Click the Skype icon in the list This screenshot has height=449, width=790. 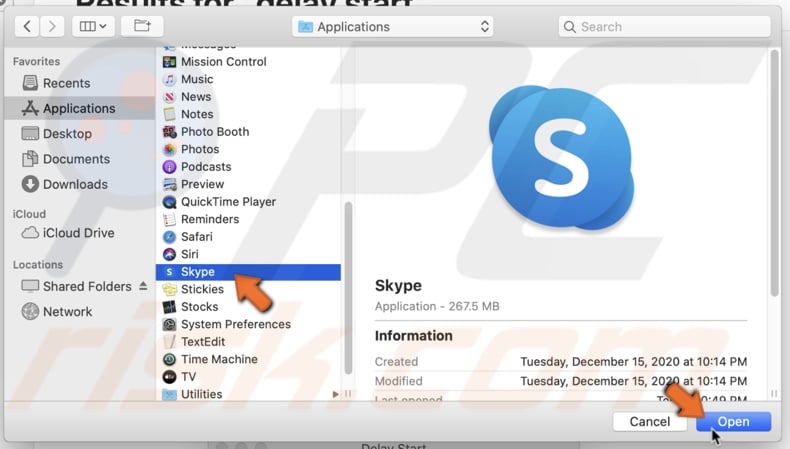click(x=169, y=272)
